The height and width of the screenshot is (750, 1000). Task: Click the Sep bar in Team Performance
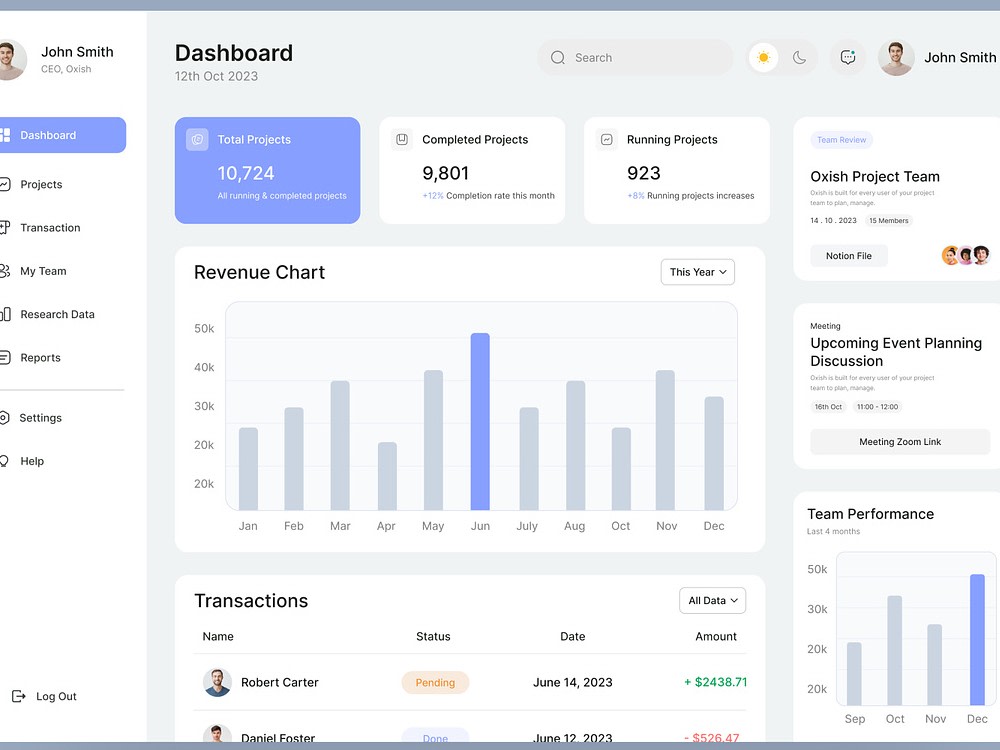(854, 673)
